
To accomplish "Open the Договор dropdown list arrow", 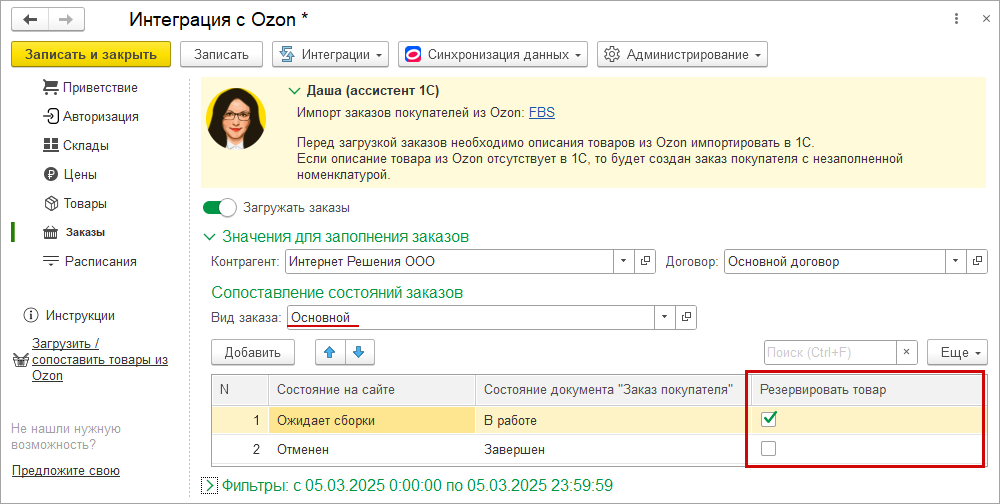I will tap(955, 261).
